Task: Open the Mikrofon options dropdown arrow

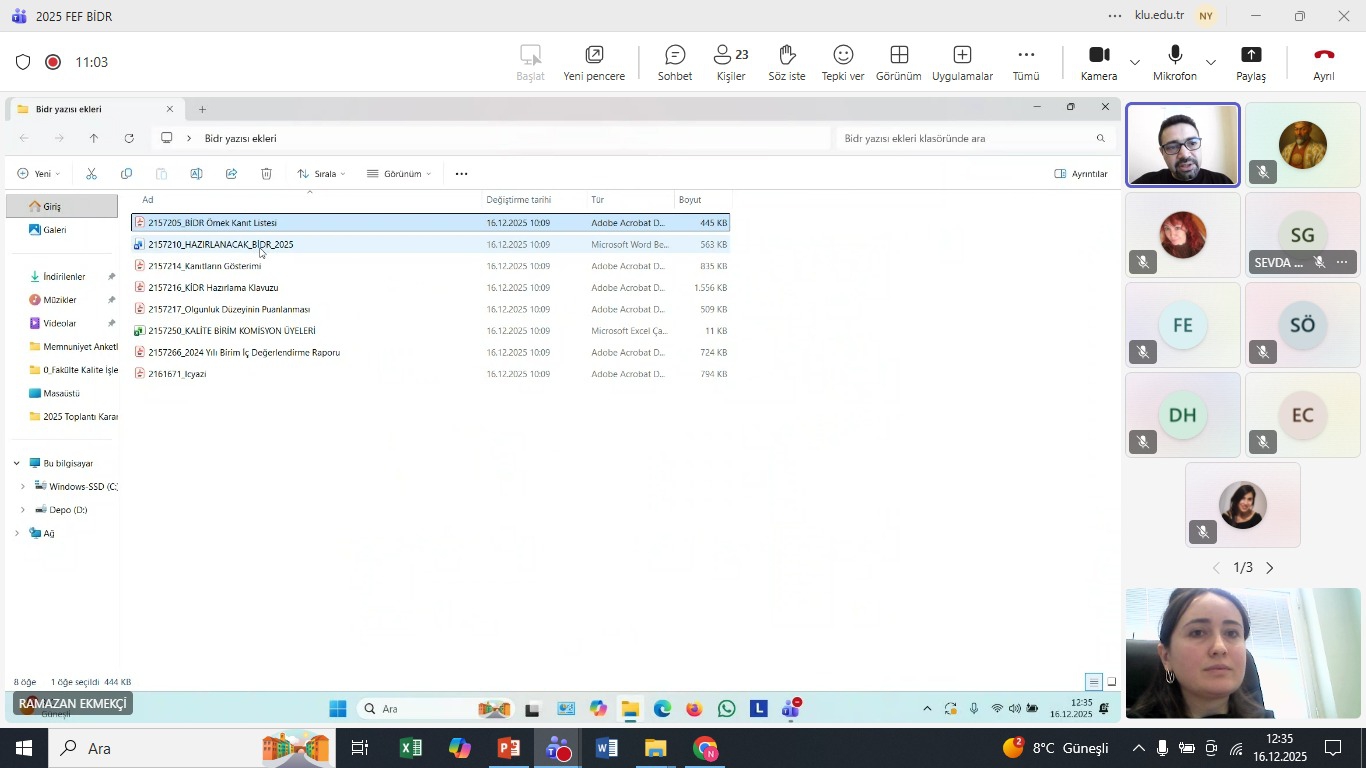Action: click(x=1211, y=63)
